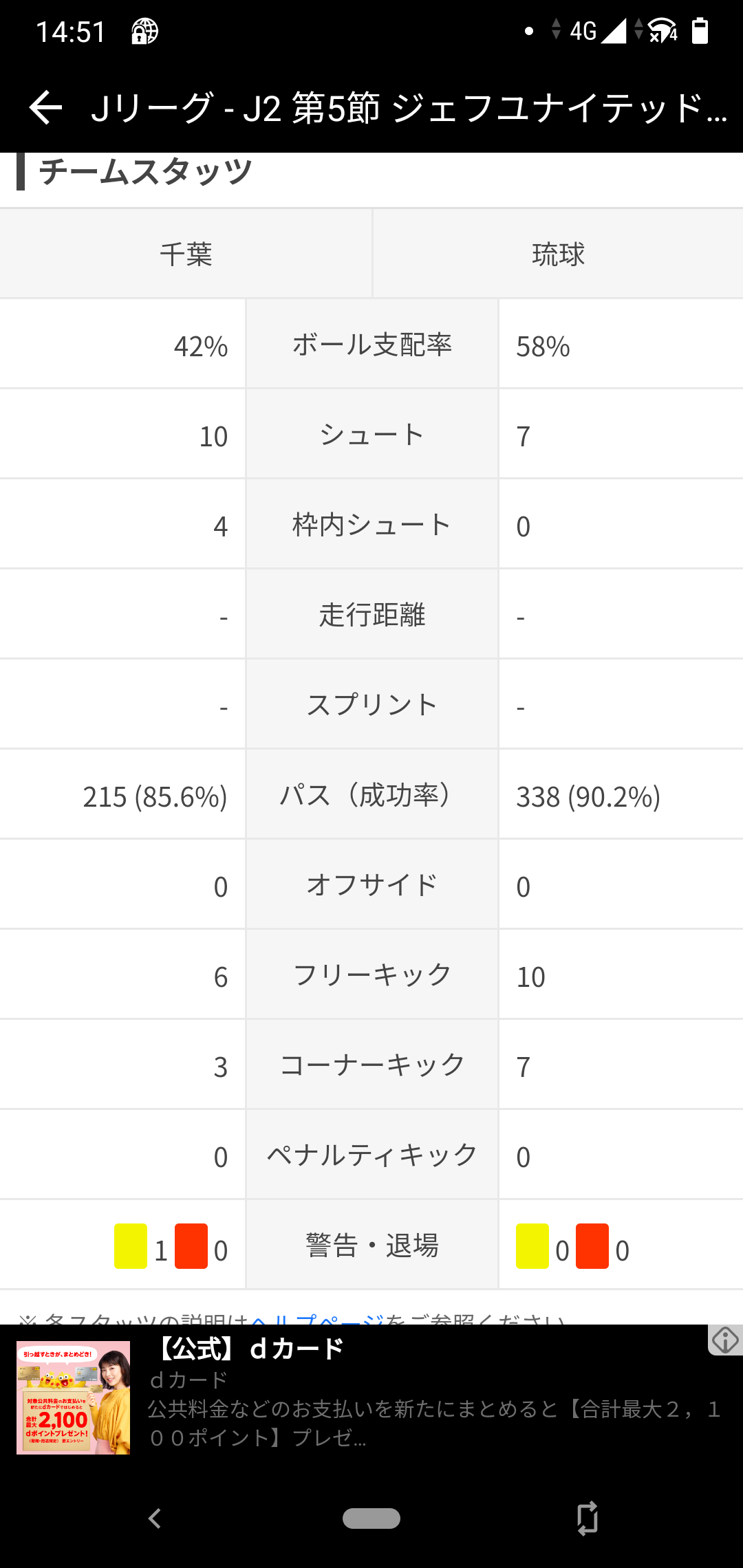Image resolution: width=743 pixels, height=1568 pixels.
Task: Tap the battery status icon
Action: (700, 31)
